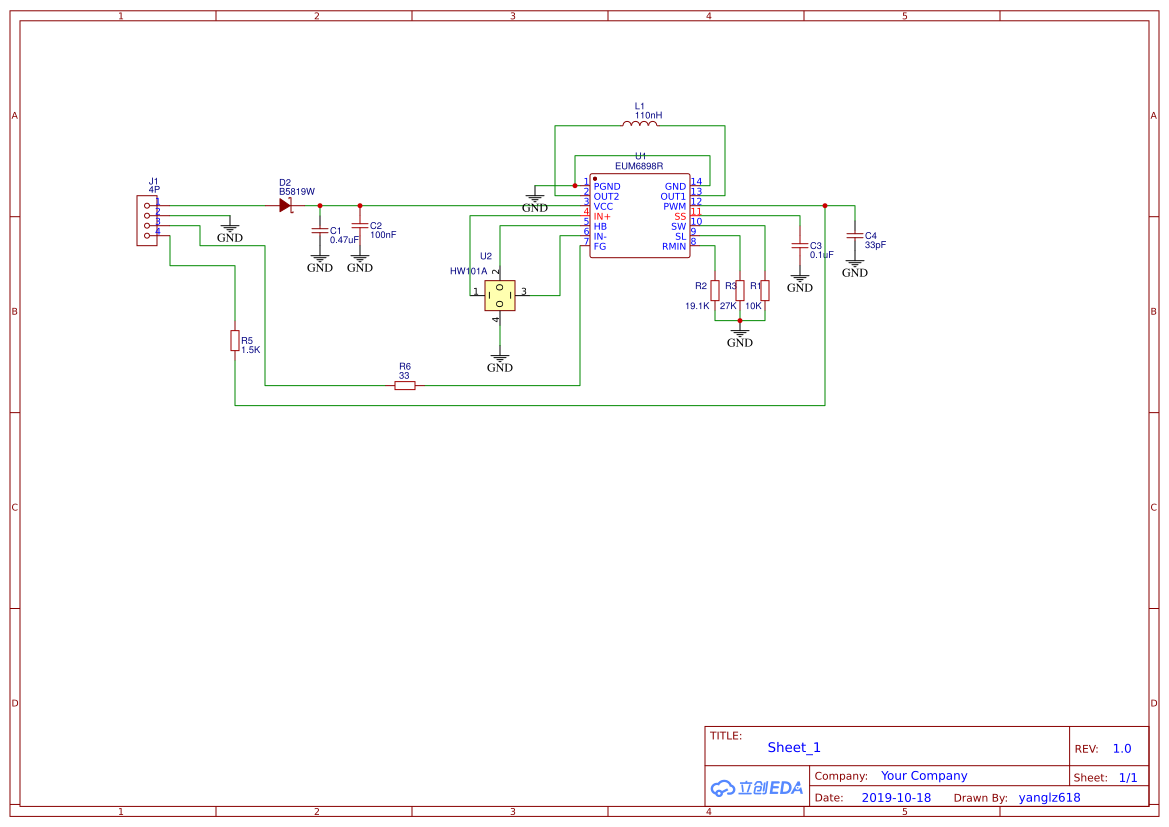
Task: Click the GND symbol below capacitor C4
Action: point(855,268)
